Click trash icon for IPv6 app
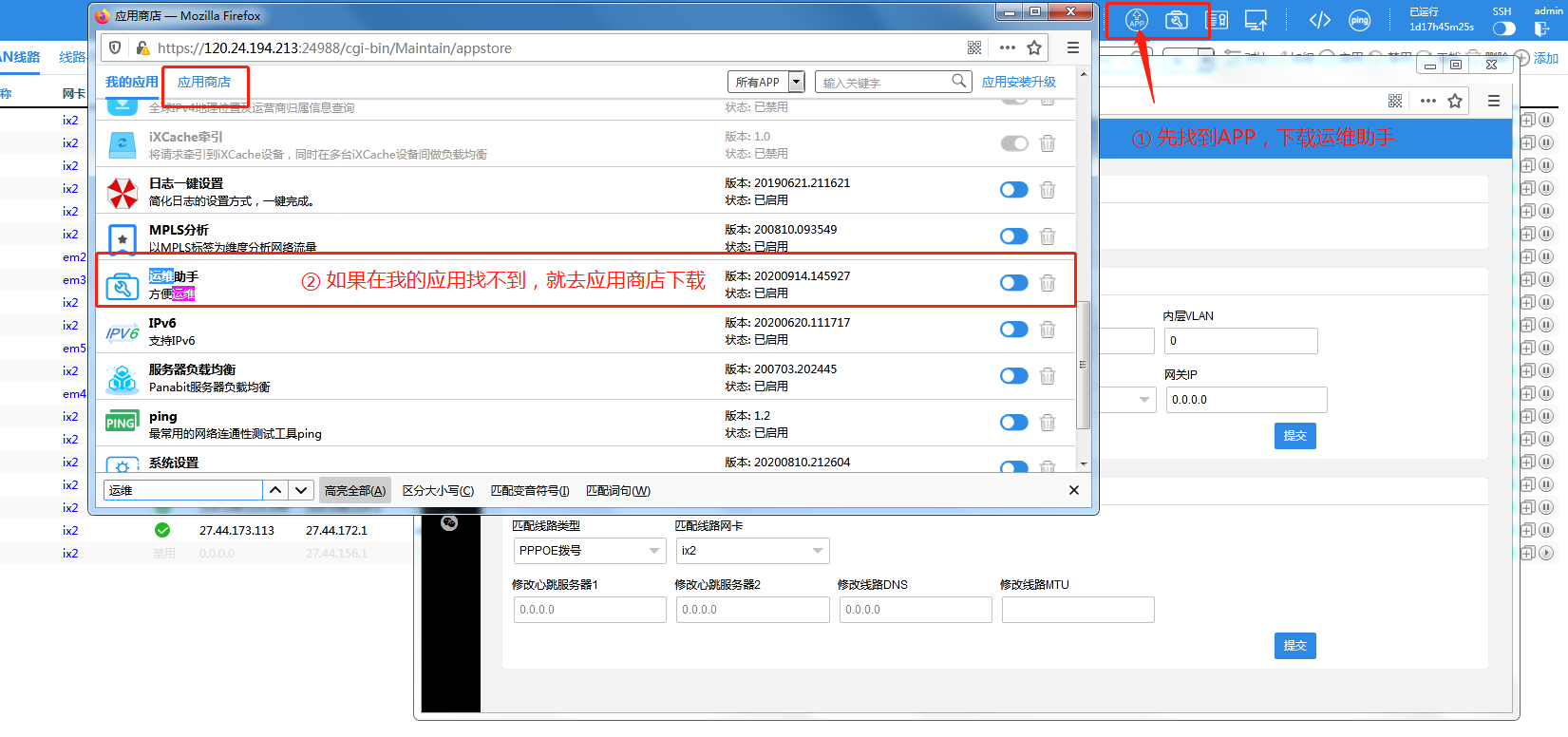This screenshot has height=737, width=1568. [x=1047, y=330]
